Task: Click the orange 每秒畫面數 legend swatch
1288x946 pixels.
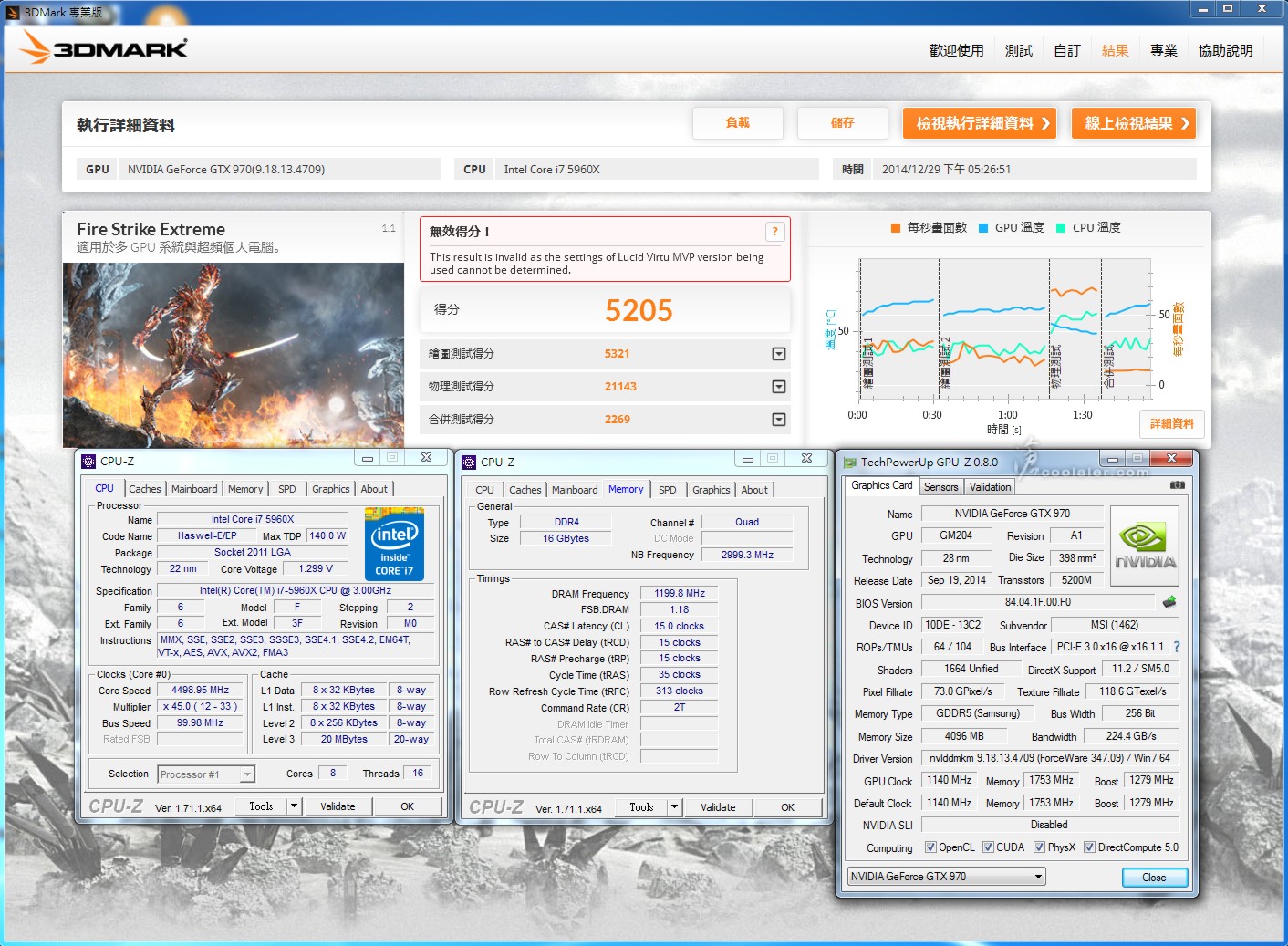Action: tap(896, 228)
